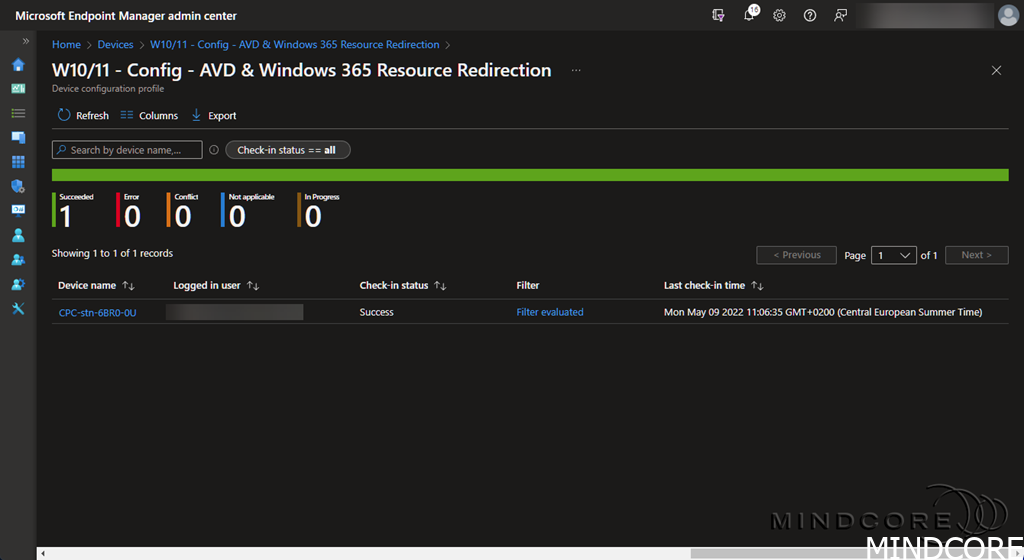Open Devices icon in the left sidebar
The image size is (1024, 560).
click(18, 137)
